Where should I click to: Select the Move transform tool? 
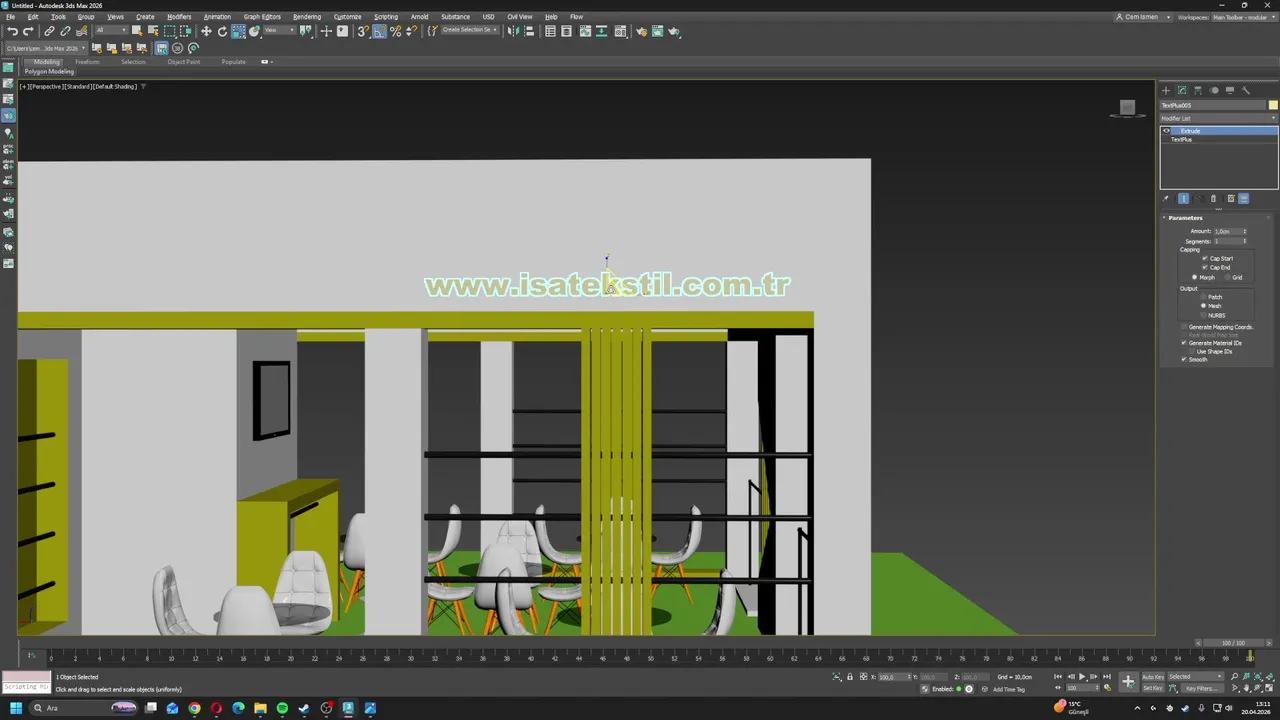(205, 31)
